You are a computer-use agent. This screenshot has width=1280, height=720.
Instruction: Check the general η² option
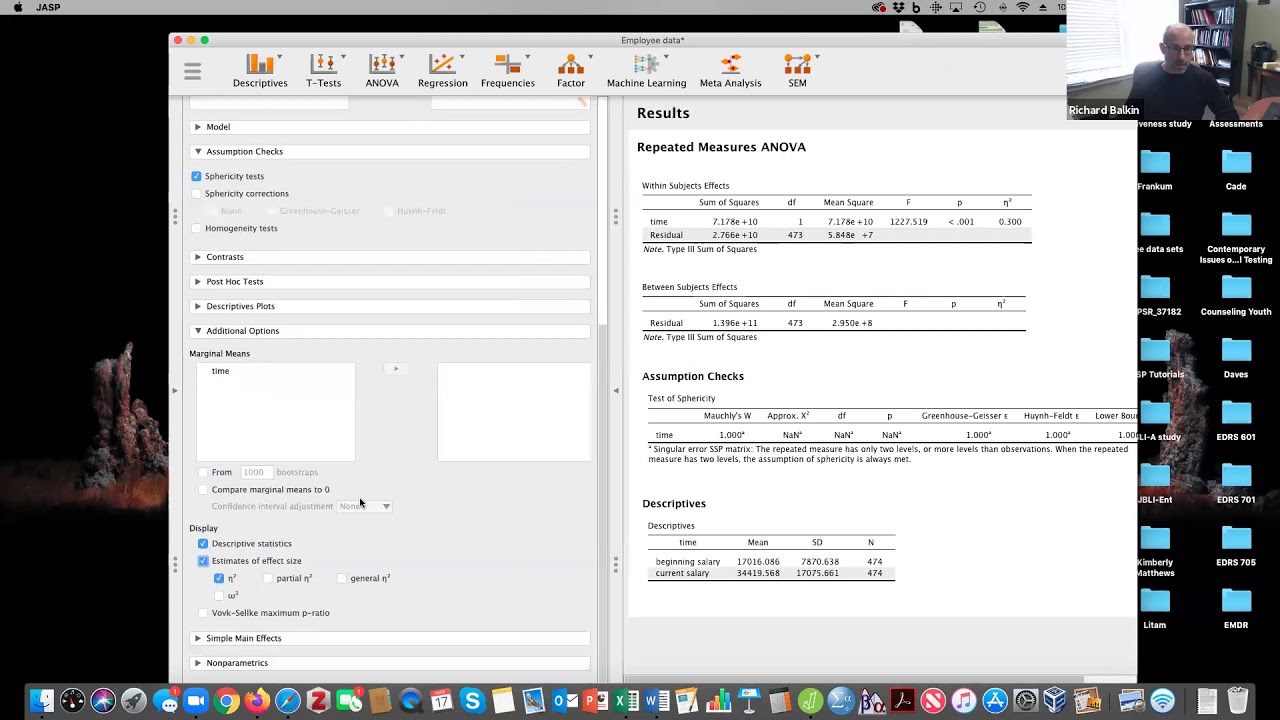pyautogui.click(x=341, y=578)
